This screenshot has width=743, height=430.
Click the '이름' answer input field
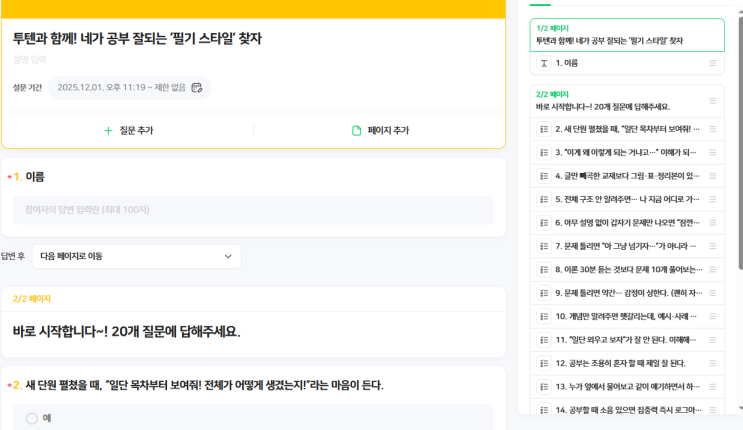click(x=253, y=210)
